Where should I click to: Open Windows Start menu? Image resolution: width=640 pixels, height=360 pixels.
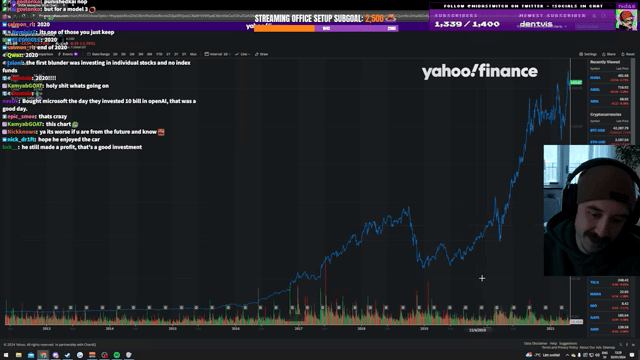pos(6,355)
